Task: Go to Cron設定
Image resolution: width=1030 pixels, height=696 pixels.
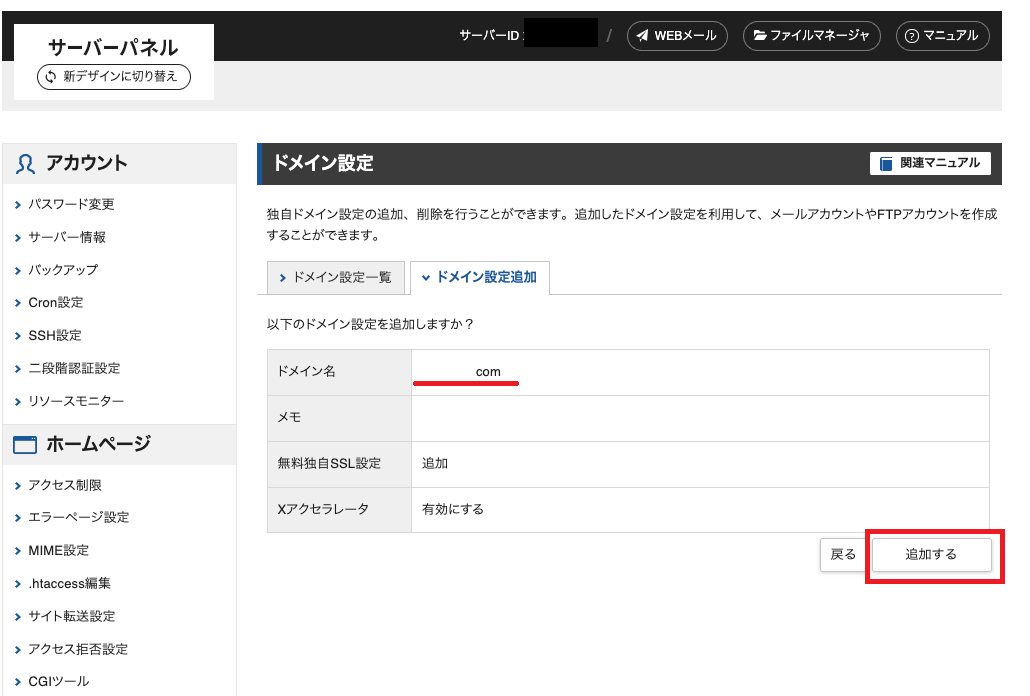Action: point(56,303)
